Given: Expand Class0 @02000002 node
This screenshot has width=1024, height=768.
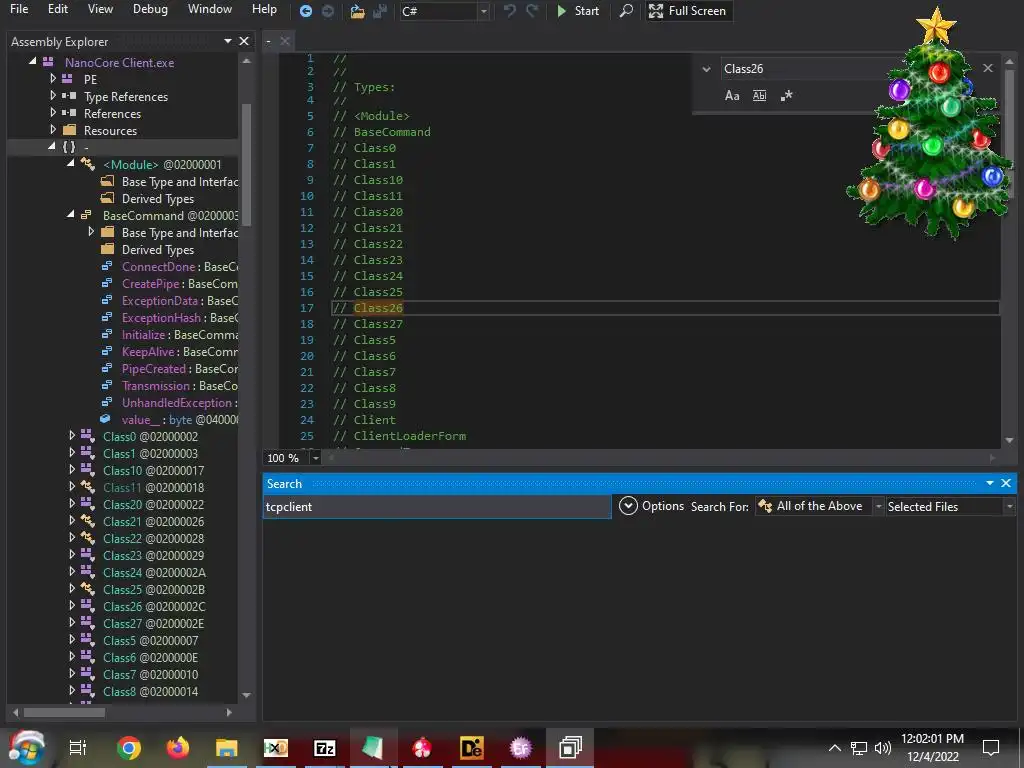Looking at the screenshot, I should (x=72, y=436).
